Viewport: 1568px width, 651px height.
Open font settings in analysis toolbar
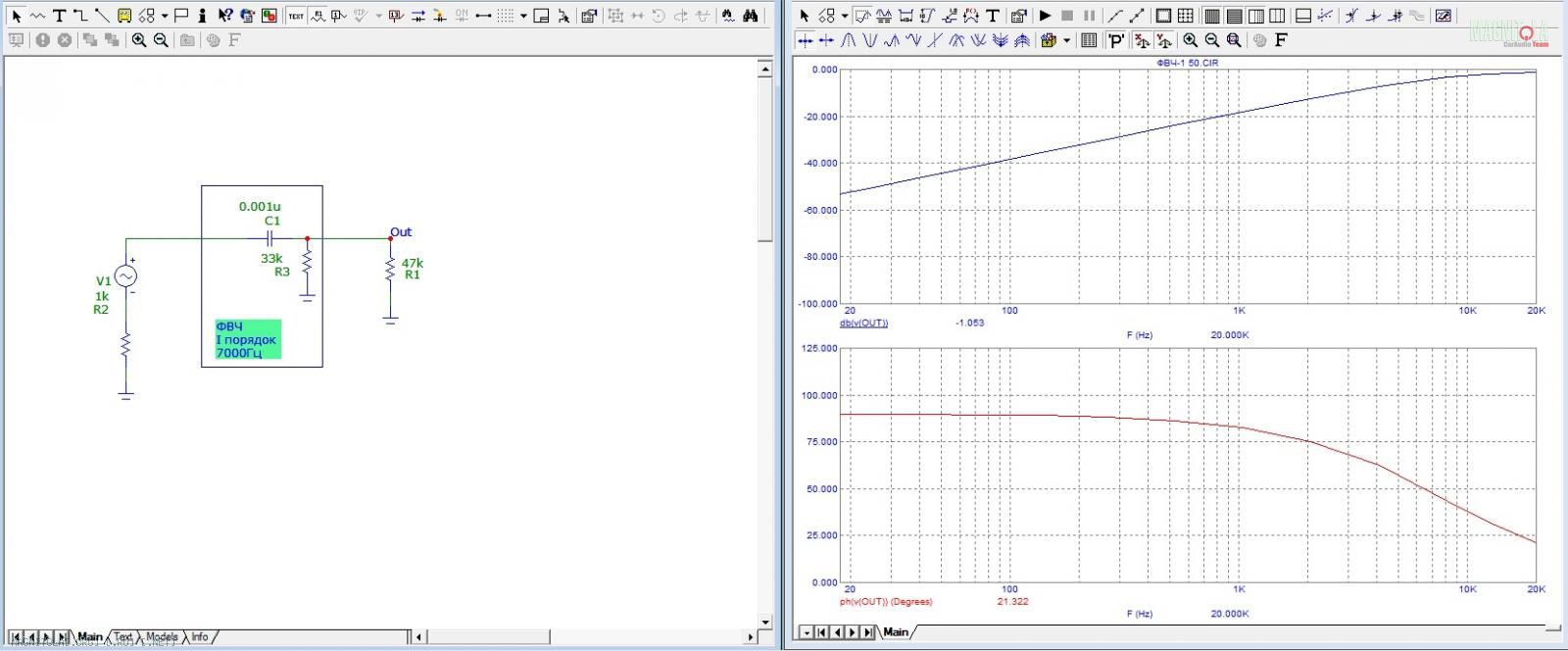pos(1281,40)
